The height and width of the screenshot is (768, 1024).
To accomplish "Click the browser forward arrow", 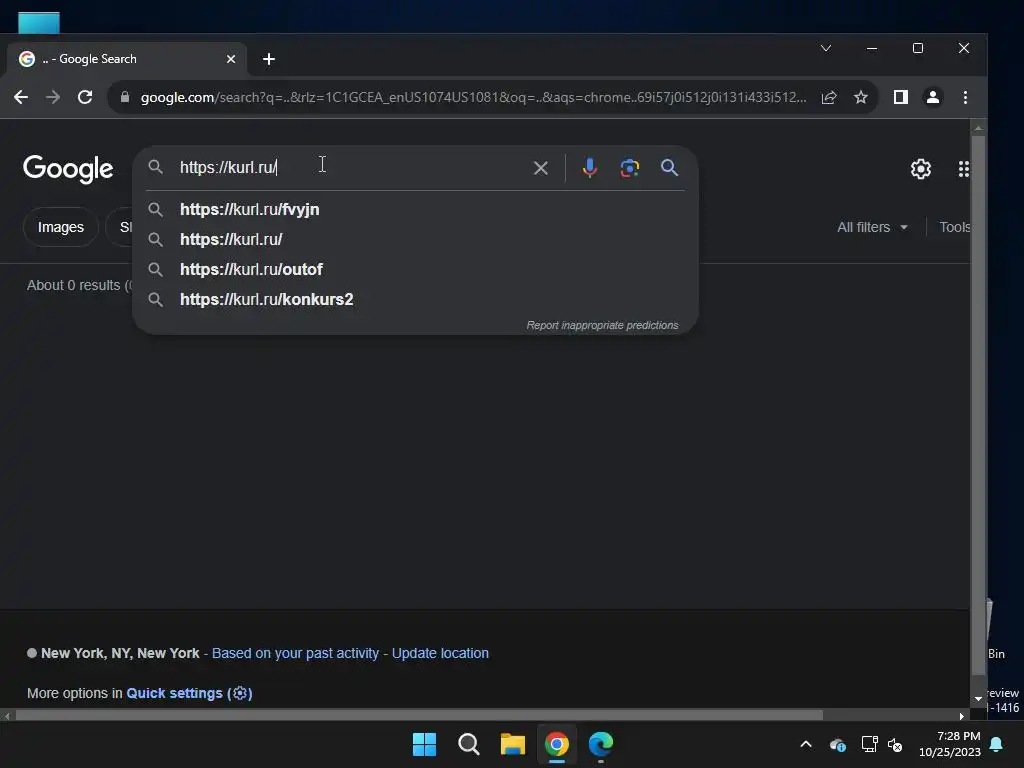I will point(53,97).
